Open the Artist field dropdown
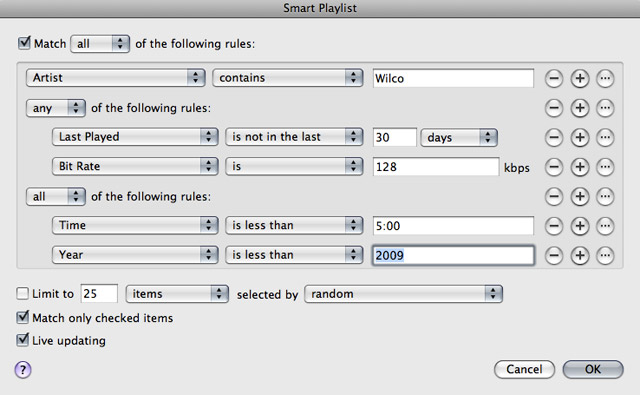 pyautogui.click(x=116, y=78)
